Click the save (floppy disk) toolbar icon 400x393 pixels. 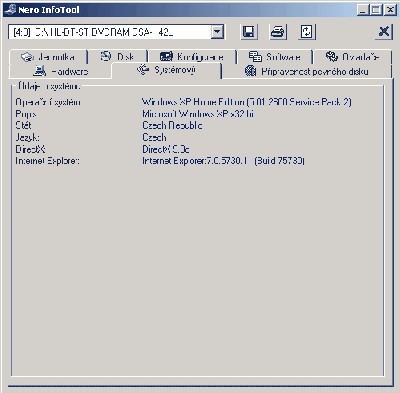point(249,32)
